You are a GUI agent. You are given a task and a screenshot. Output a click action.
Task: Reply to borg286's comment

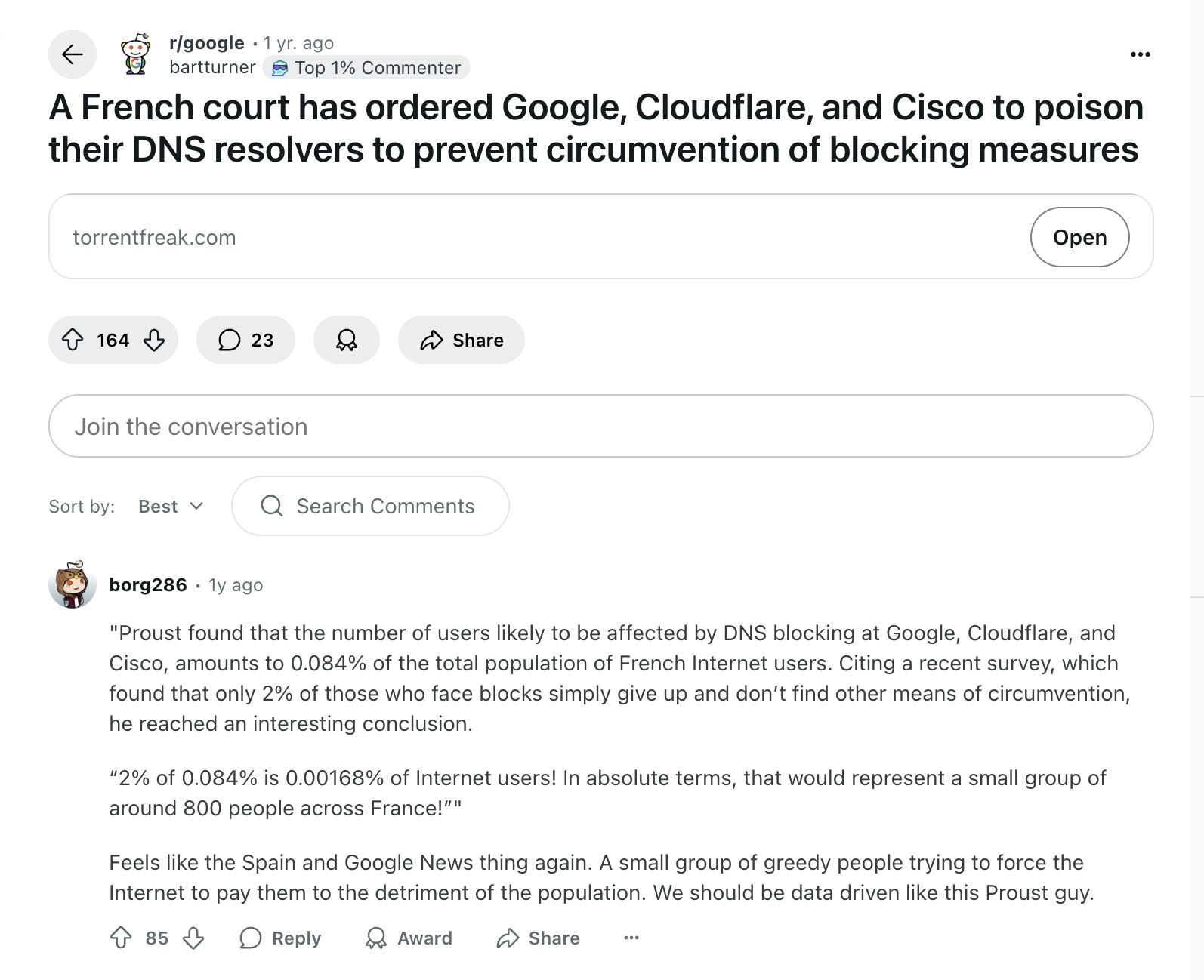coord(280,938)
